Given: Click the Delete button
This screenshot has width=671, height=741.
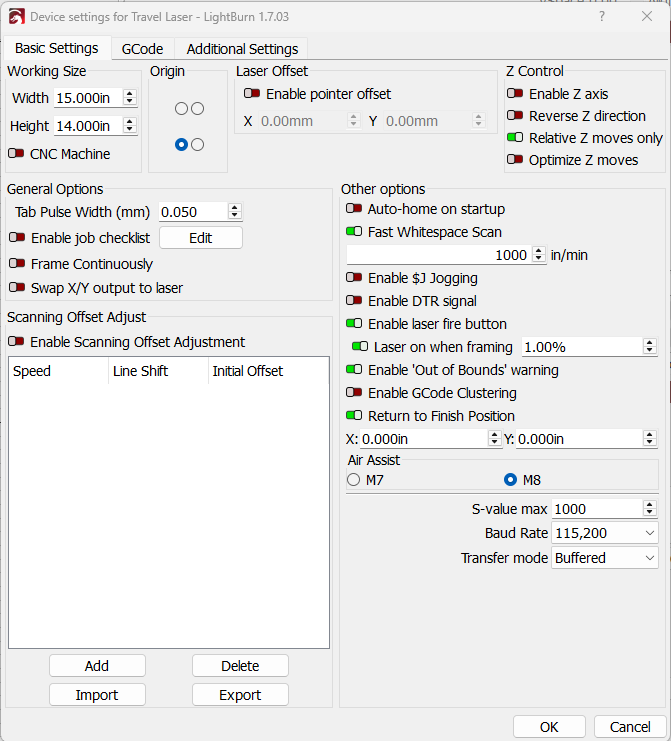Looking at the screenshot, I should pos(240,666).
